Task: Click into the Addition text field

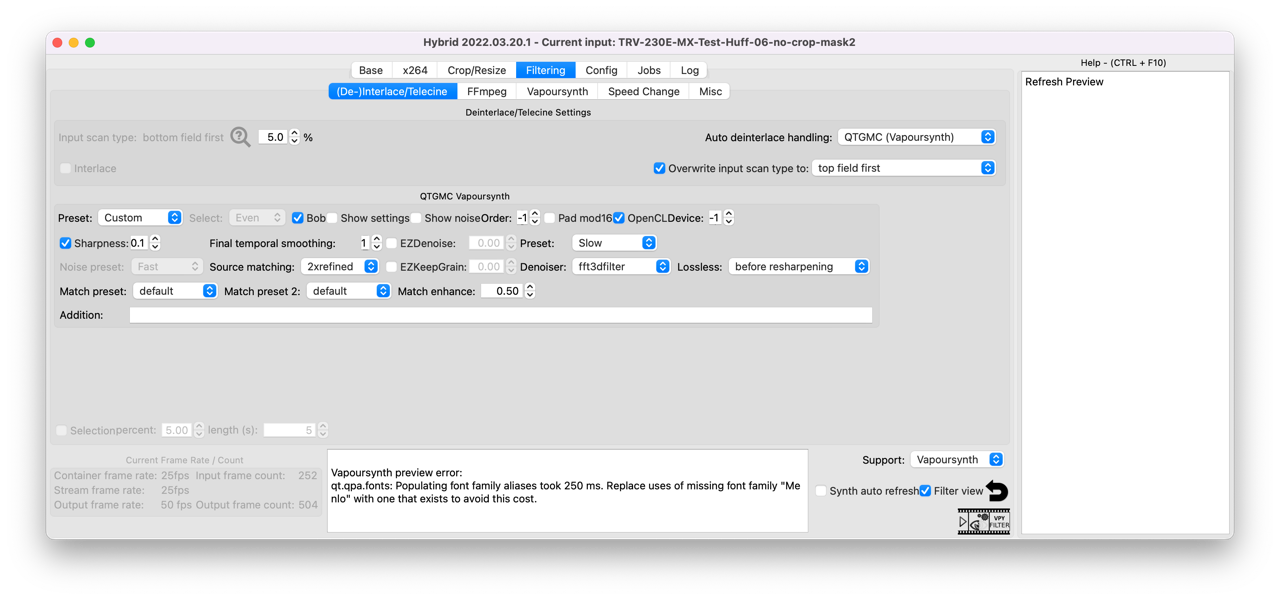Action: [500, 315]
